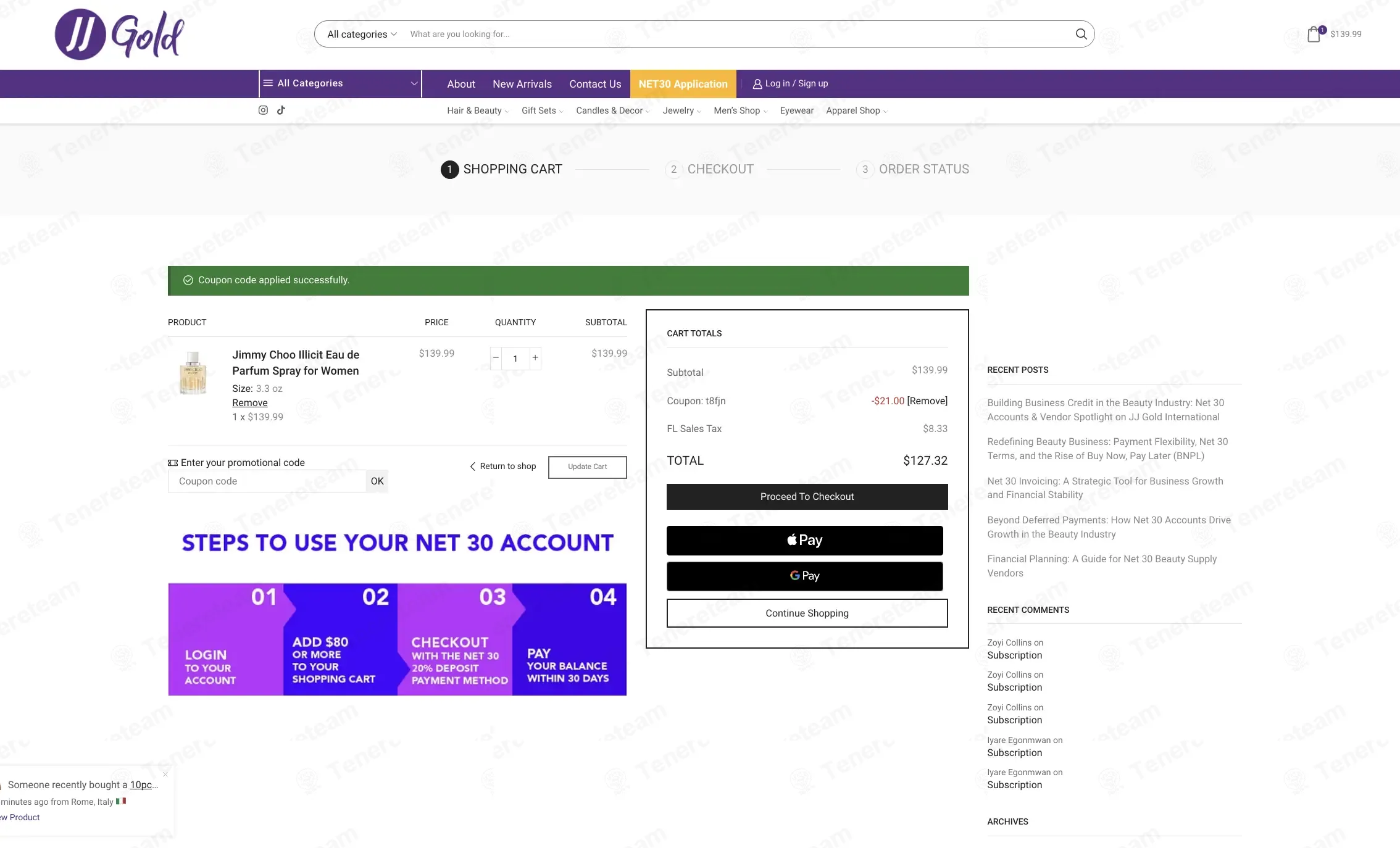The width and height of the screenshot is (1400, 848).
Task: Click the JJ Gold logo
Action: click(x=119, y=34)
